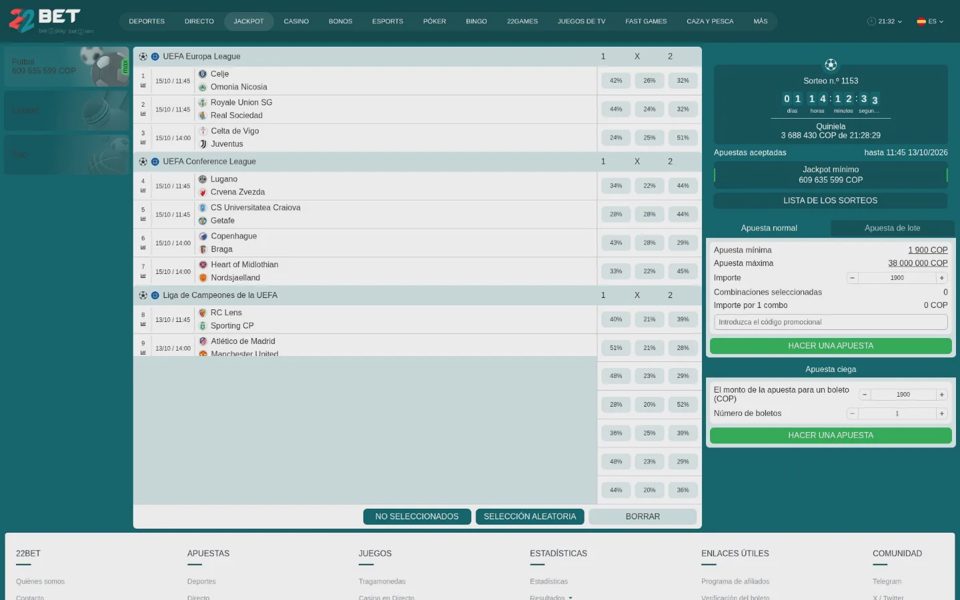
Task: Click the 22BET logo
Action: pyautogui.click(x=51, y=21)
